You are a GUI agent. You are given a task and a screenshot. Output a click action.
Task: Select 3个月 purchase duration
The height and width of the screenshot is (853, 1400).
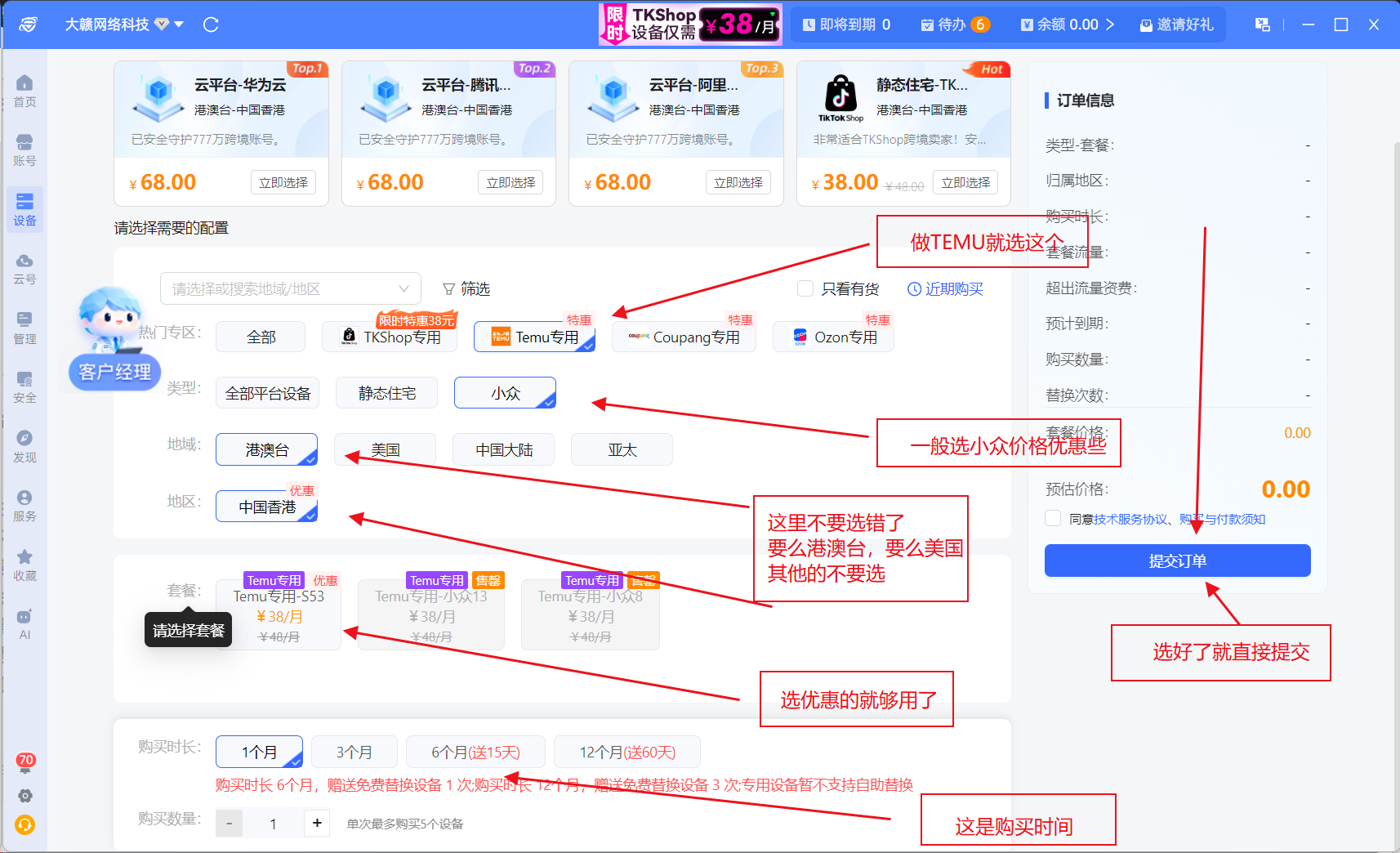tap(354, 752)
